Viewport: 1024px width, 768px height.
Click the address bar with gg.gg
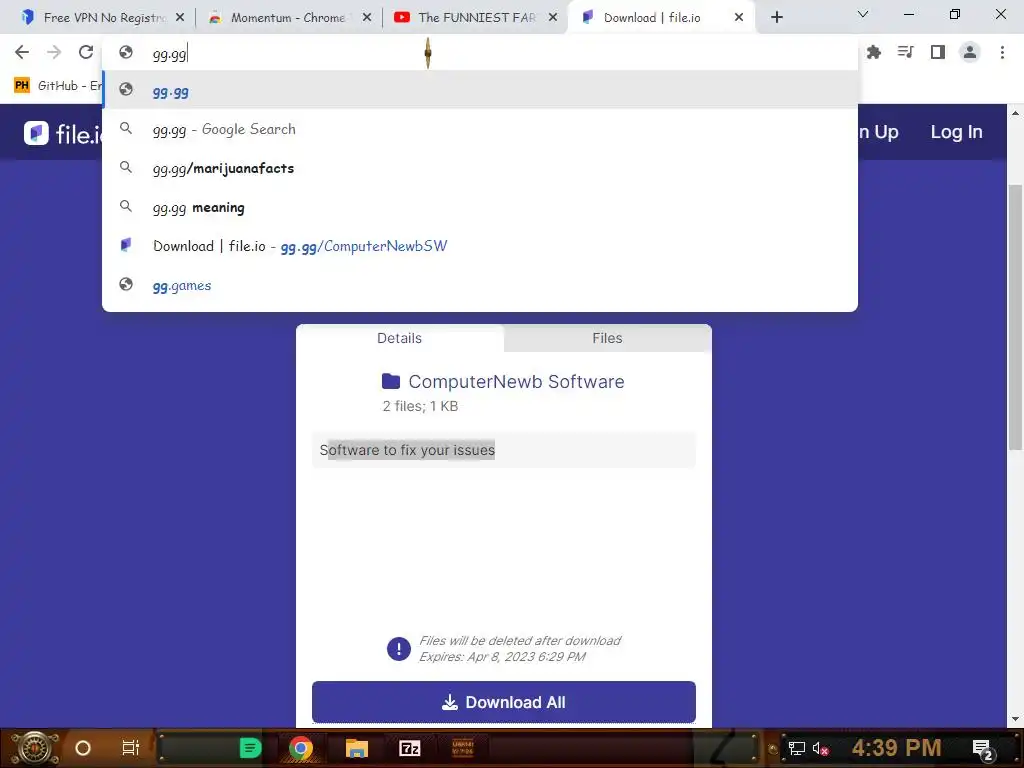pyautogui.click(x=480, y=54)
